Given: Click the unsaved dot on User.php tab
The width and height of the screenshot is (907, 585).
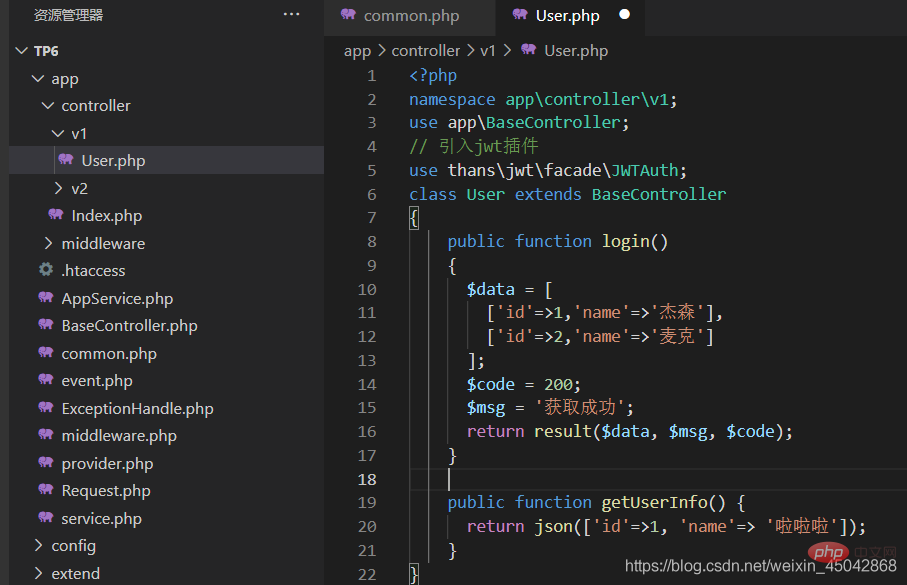Looking at the screenshot, I should click(625, 14).
